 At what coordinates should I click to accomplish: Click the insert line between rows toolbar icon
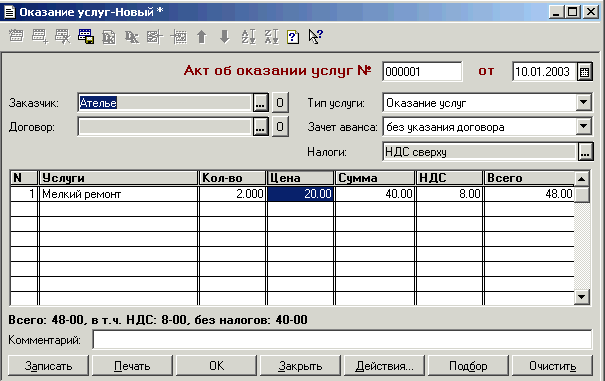click(x=179, y=37)
